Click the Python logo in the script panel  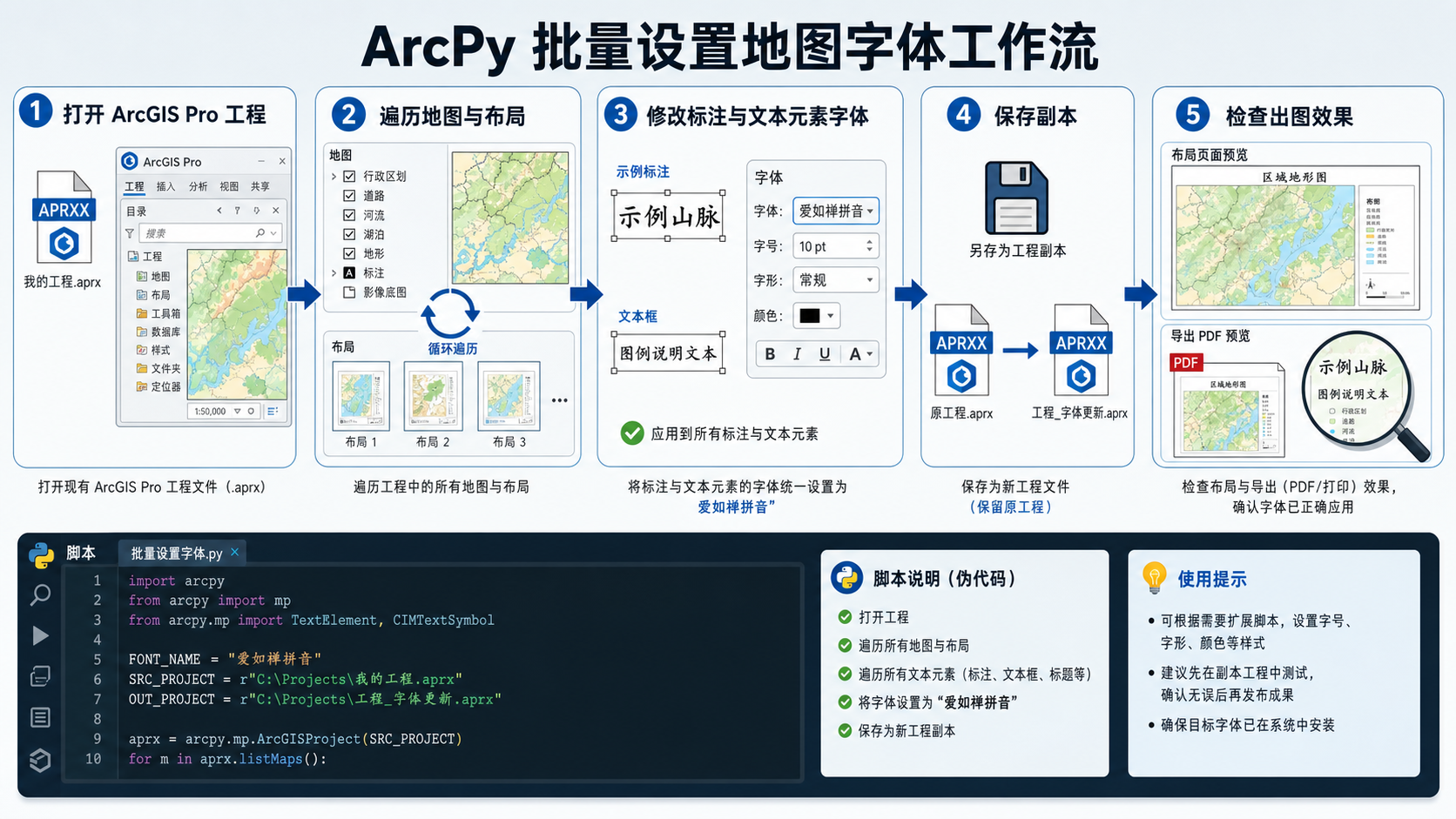point(41,554)
